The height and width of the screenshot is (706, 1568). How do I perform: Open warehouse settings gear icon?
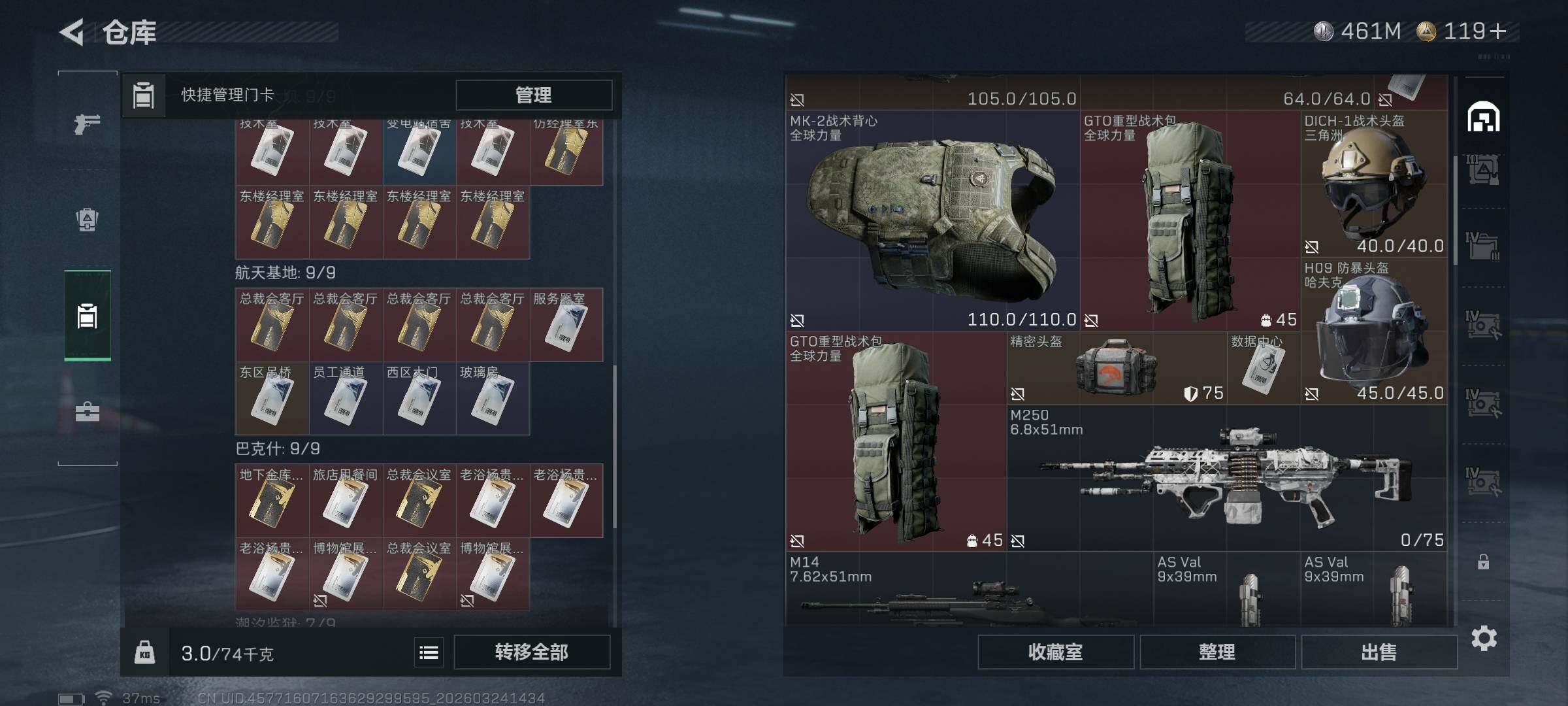pos(1484,637)
